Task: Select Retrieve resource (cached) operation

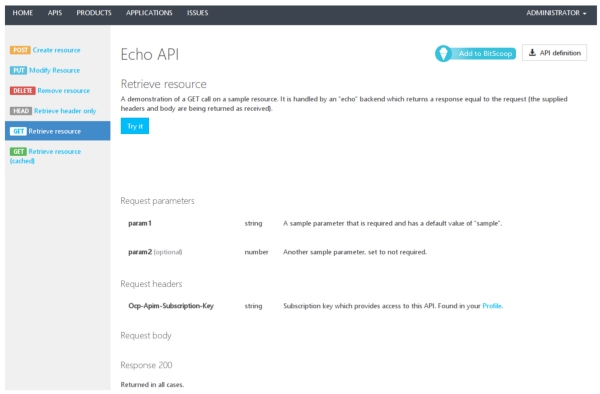Action: [46, 156]
